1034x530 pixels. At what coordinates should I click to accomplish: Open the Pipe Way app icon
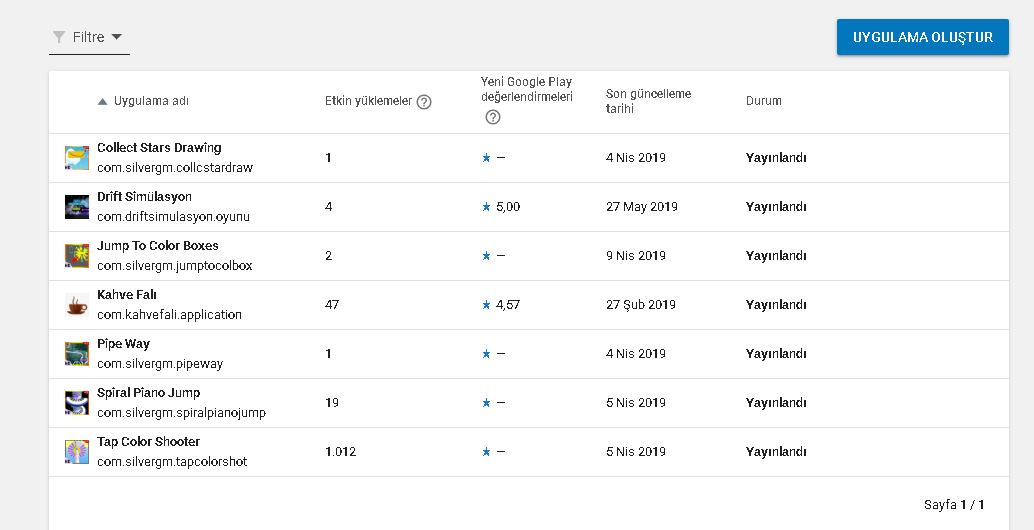click(x=76, y=353)
